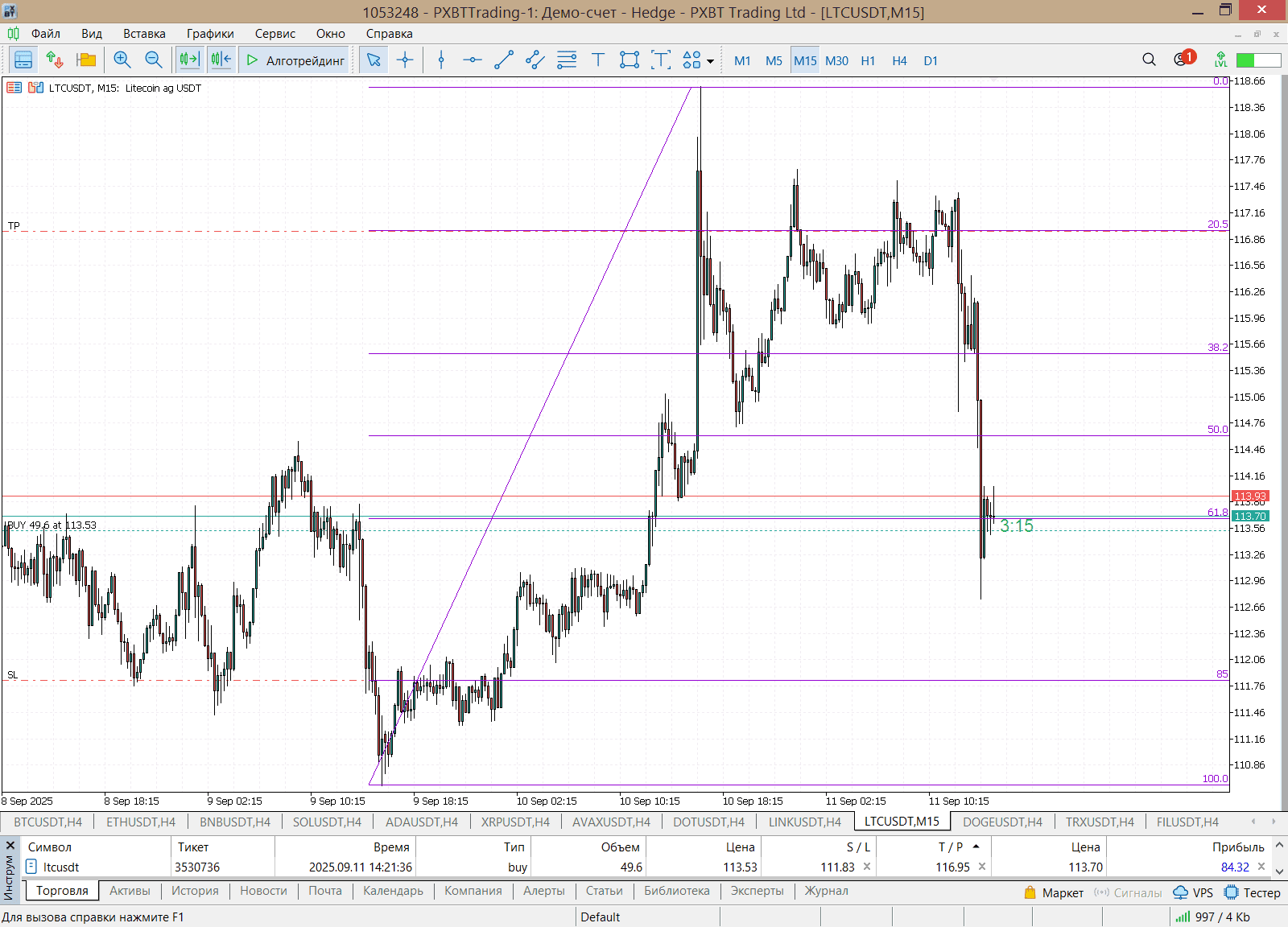Viewport: 1288px width, 927px height.
Task: Toggle chart shift from right edge
Action: click(x=221, y=60)
